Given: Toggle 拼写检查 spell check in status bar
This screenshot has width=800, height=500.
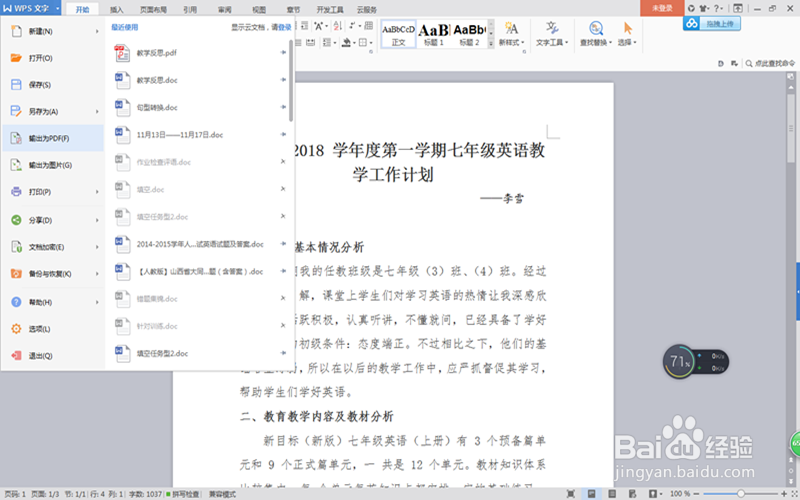Looking at the screenshot, I should click(x=182, y=494).
